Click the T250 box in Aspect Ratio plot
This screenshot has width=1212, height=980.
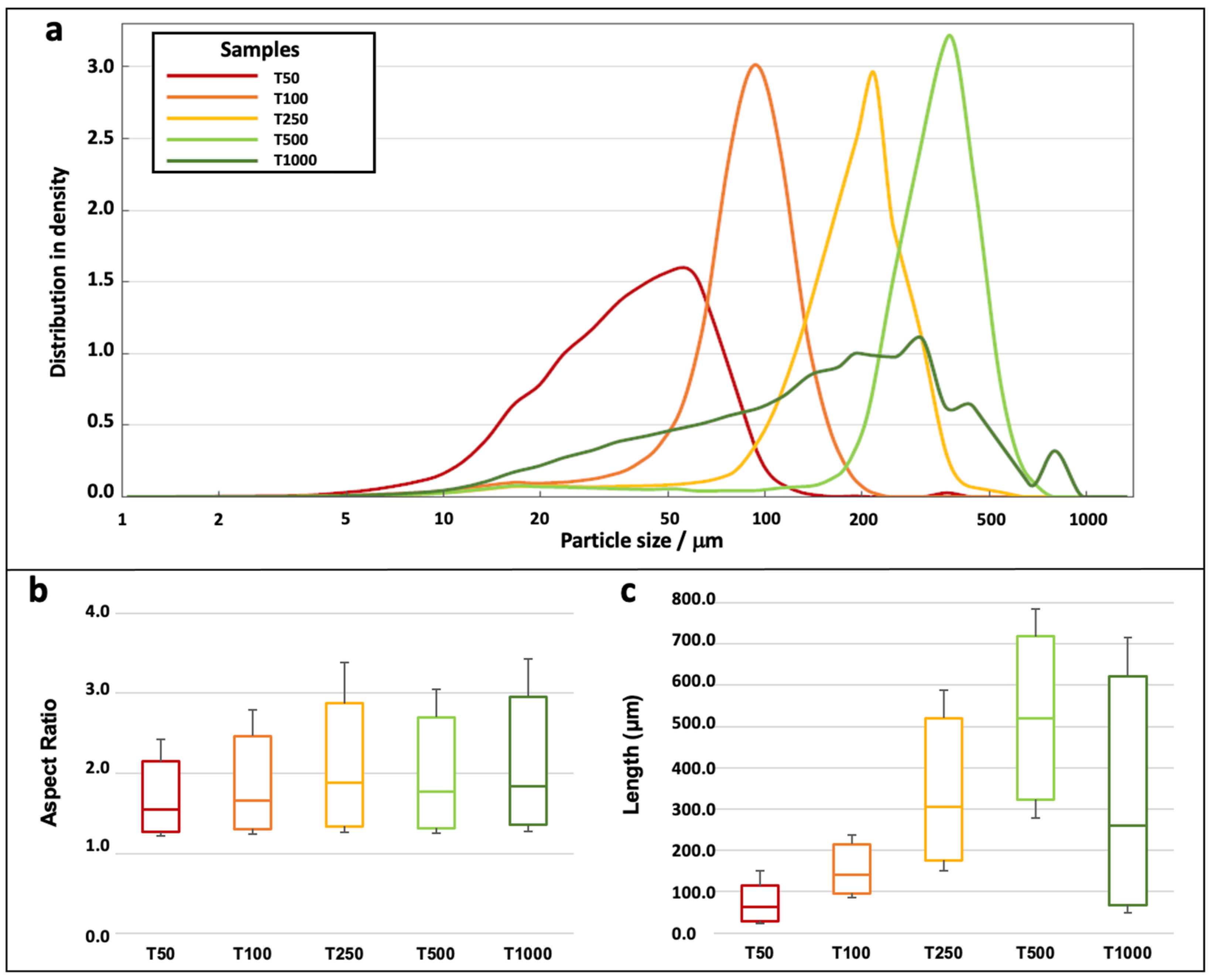coord(344,764)
